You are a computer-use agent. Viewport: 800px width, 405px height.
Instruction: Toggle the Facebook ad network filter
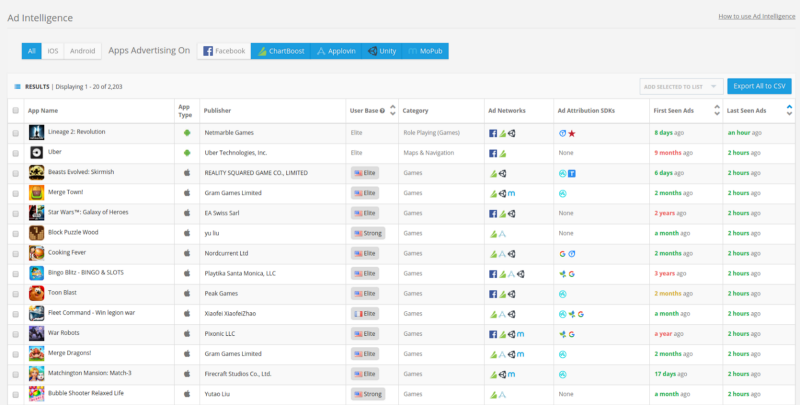(224, 51)
